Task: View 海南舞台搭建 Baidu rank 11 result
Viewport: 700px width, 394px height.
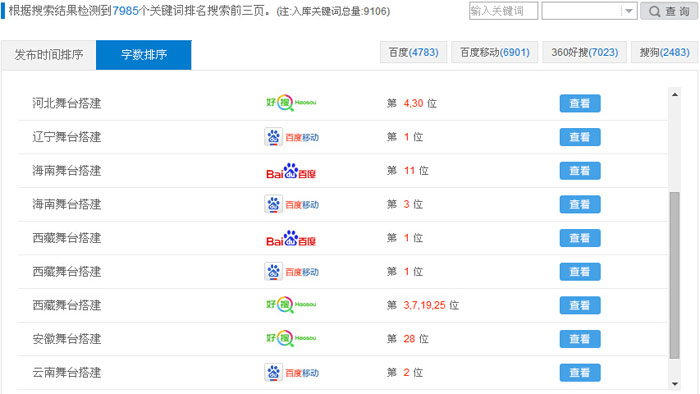Action: [x=580, y=171]
